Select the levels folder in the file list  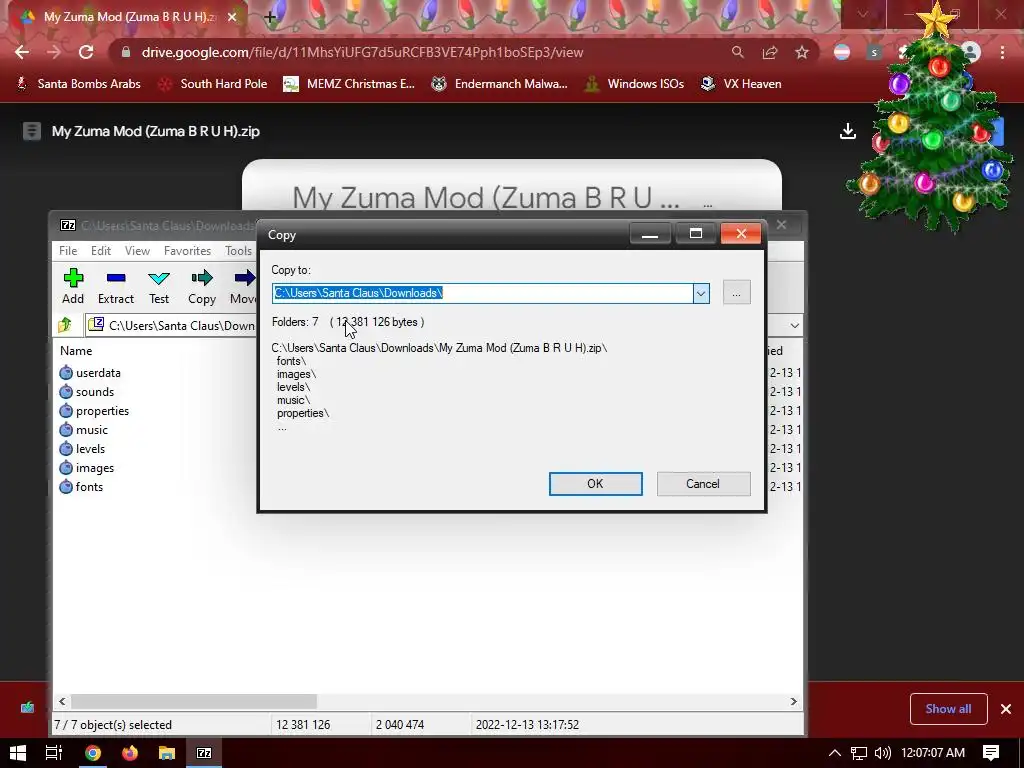coord(82,449)
